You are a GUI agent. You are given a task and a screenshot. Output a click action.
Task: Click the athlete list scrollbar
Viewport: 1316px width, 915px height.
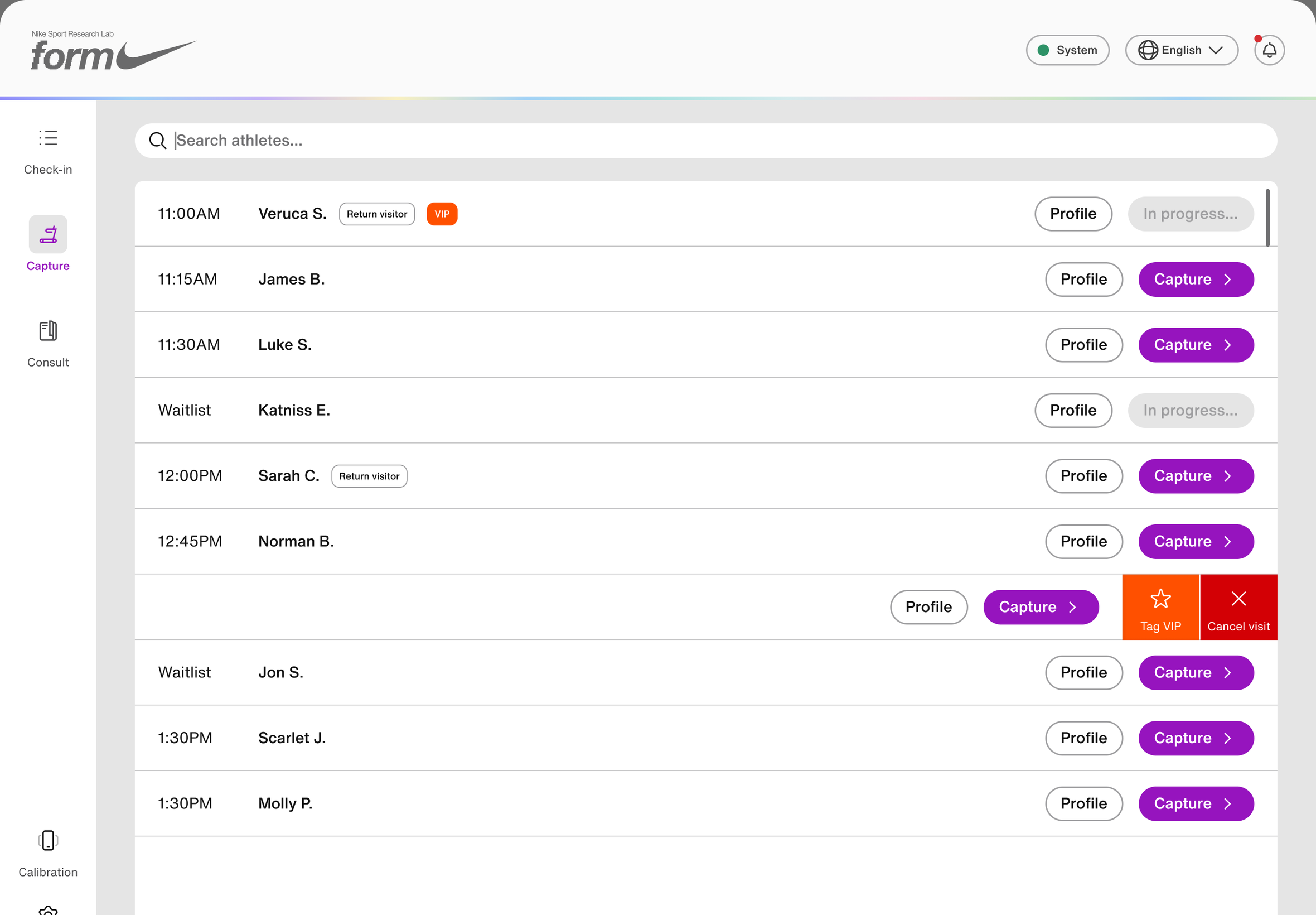pyautogui.click(x=1267, y=218)
